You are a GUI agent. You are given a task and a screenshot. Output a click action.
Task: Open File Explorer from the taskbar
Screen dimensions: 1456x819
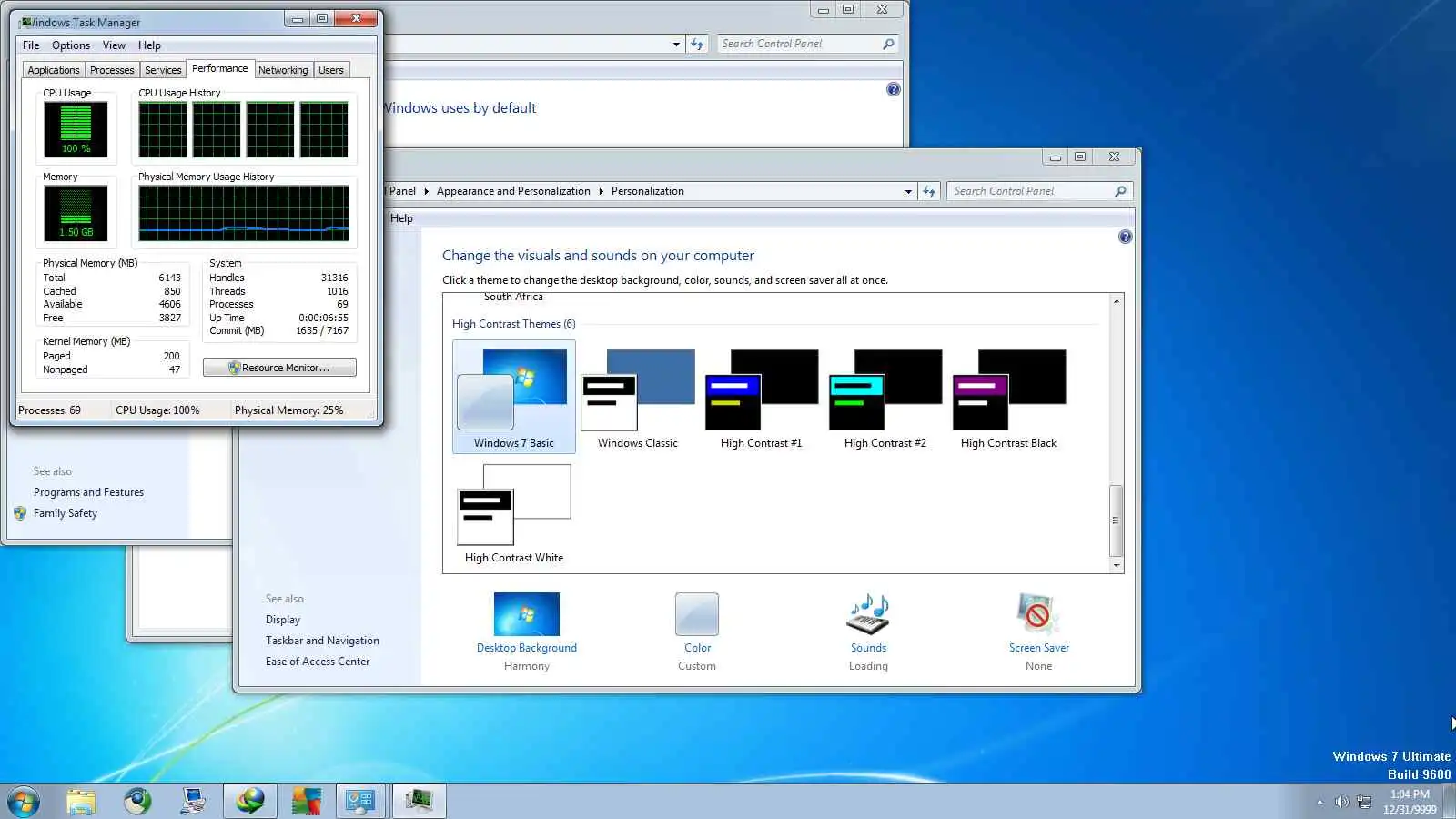tap(81, 802)
